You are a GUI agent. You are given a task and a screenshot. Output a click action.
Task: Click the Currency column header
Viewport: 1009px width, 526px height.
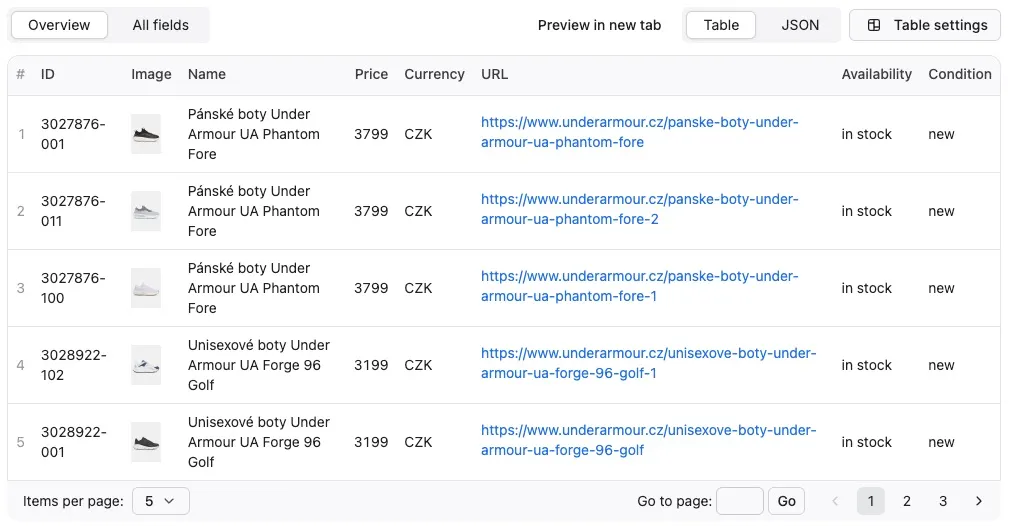pyautogui.click(x=434, y=74)
